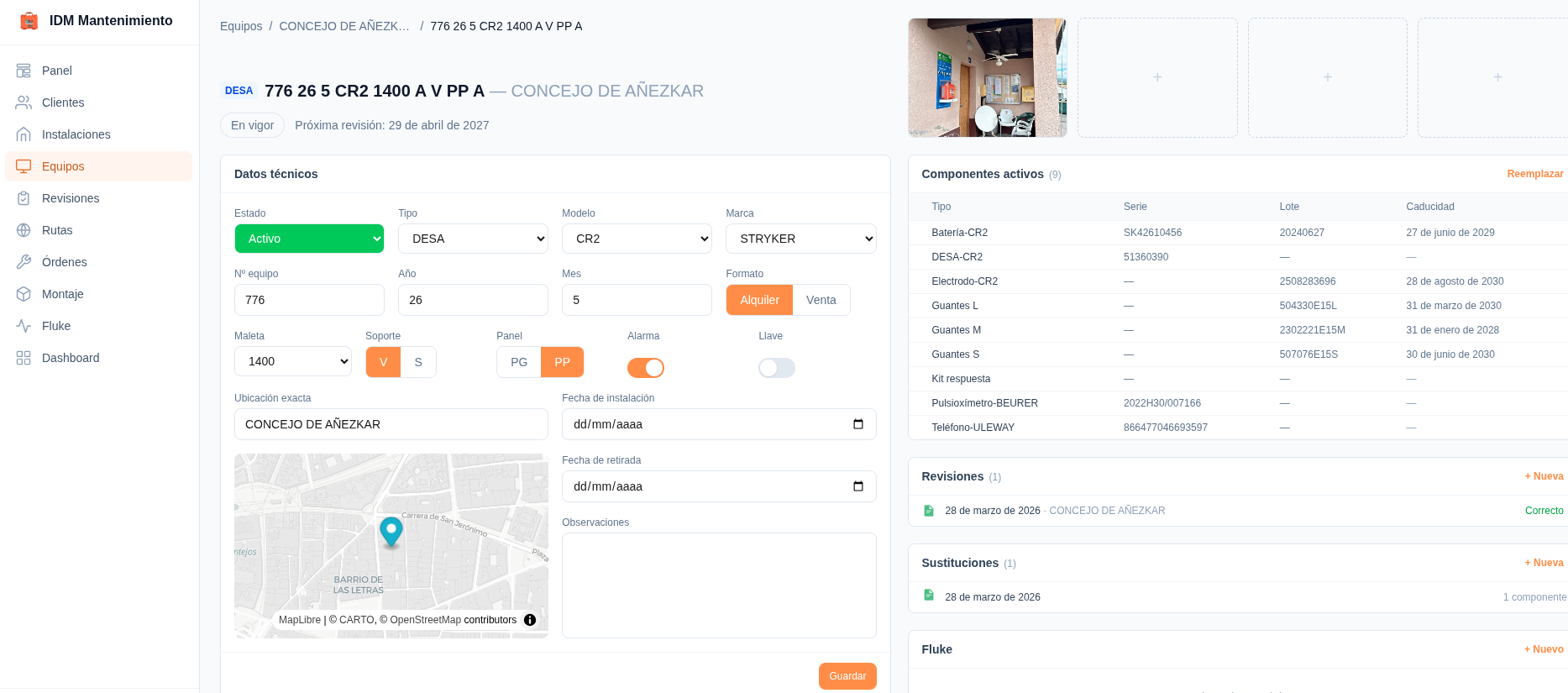Go to Panel in sidebar
The height and width of the screenshot is (693, 1568).
coord(99,71)
